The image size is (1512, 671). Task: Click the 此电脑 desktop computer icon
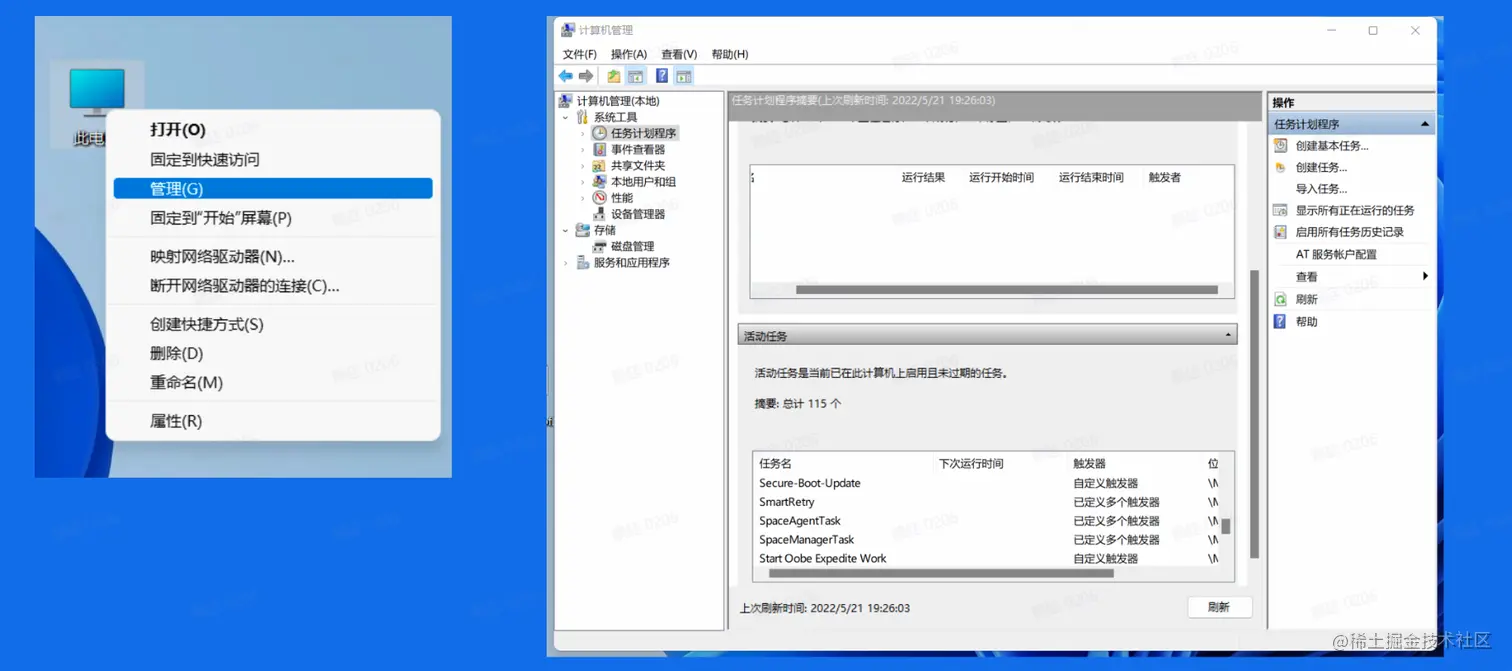click(x=97, y=92)
